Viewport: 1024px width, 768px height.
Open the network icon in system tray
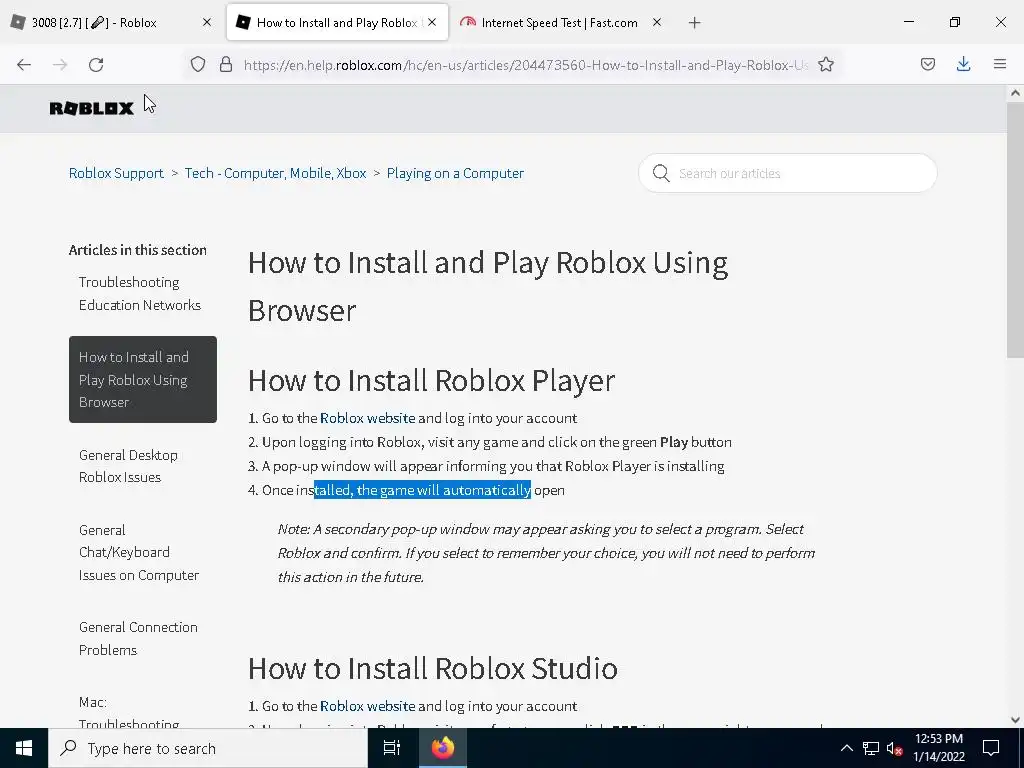[871, 748]
